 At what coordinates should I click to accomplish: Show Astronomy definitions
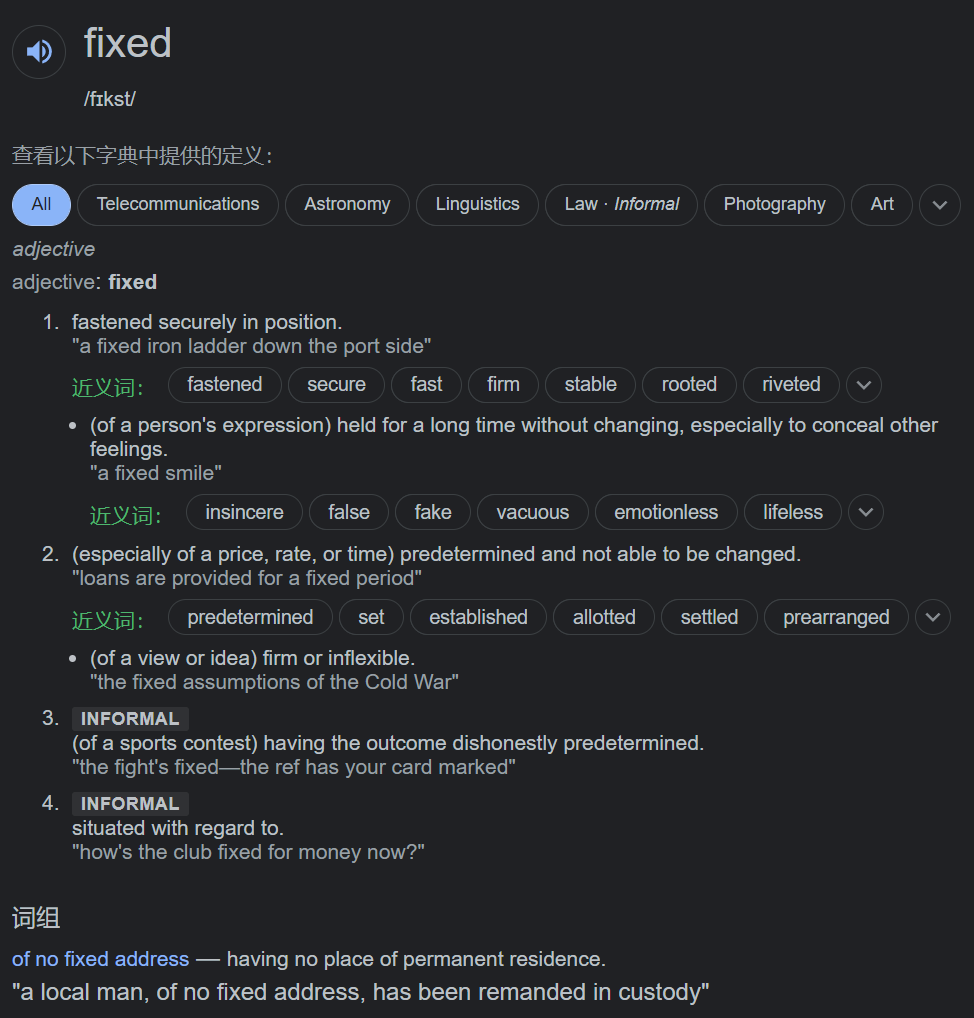[x=347, y=204]
